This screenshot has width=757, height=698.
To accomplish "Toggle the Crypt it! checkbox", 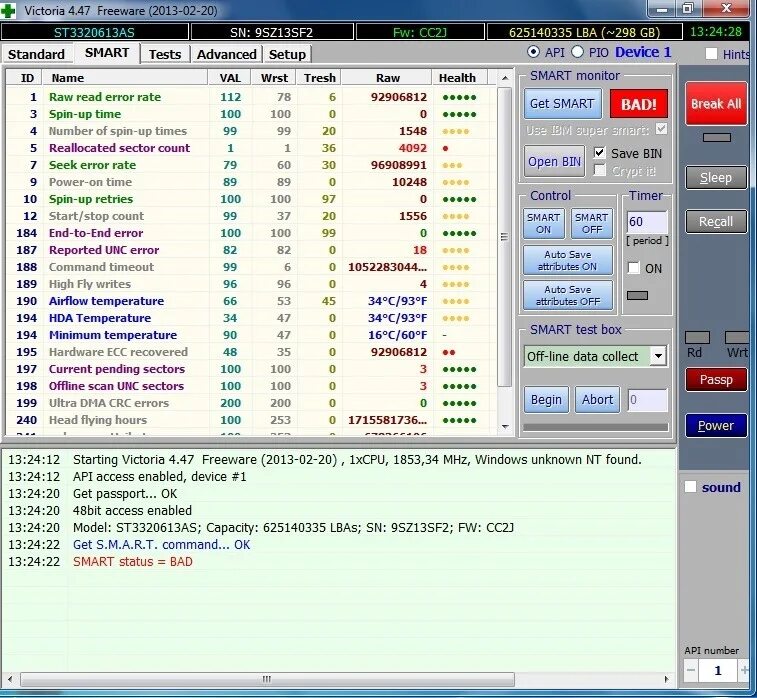I will coord(600,170).
